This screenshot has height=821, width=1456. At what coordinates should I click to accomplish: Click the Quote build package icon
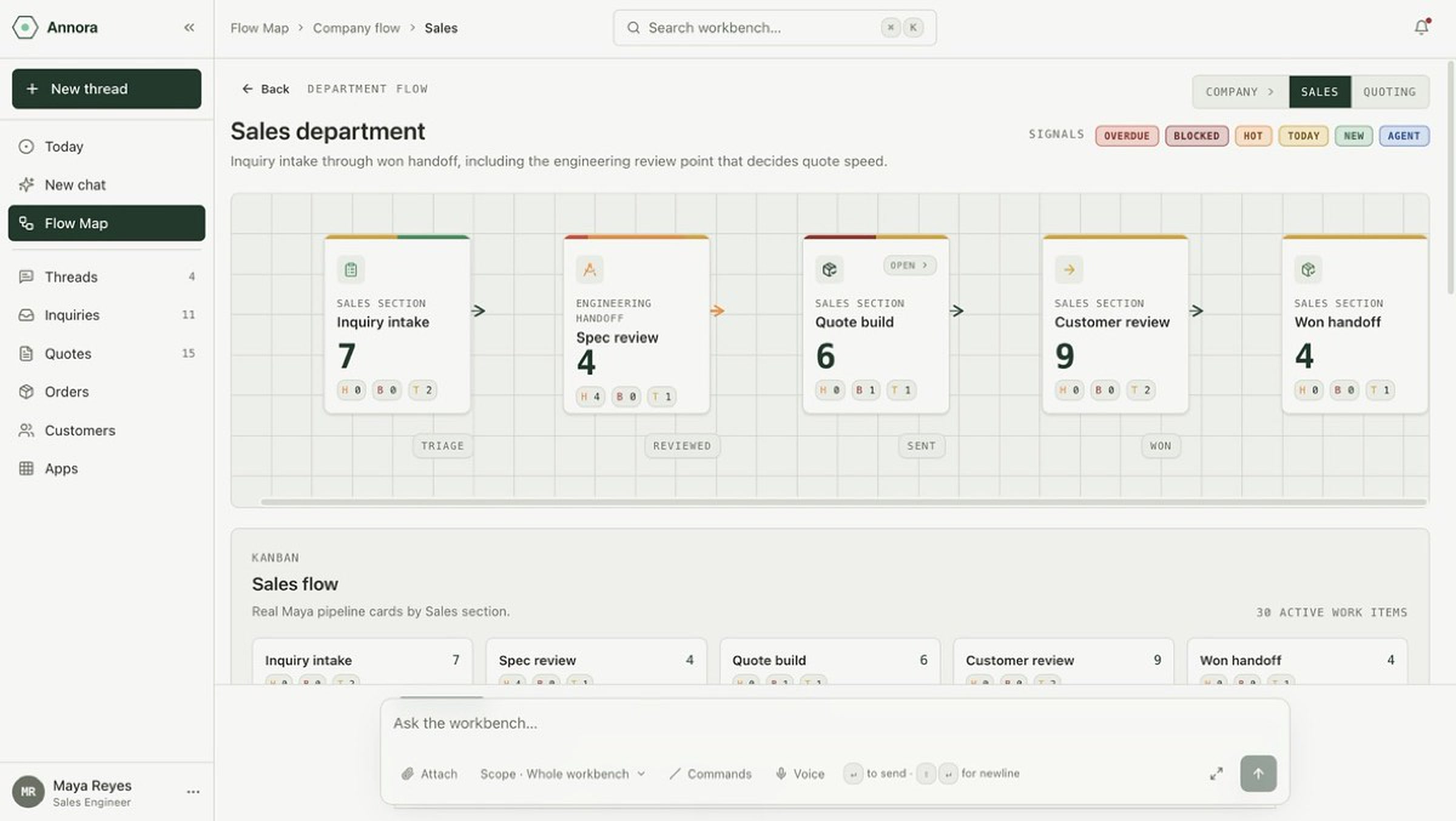tap(829, 269)
